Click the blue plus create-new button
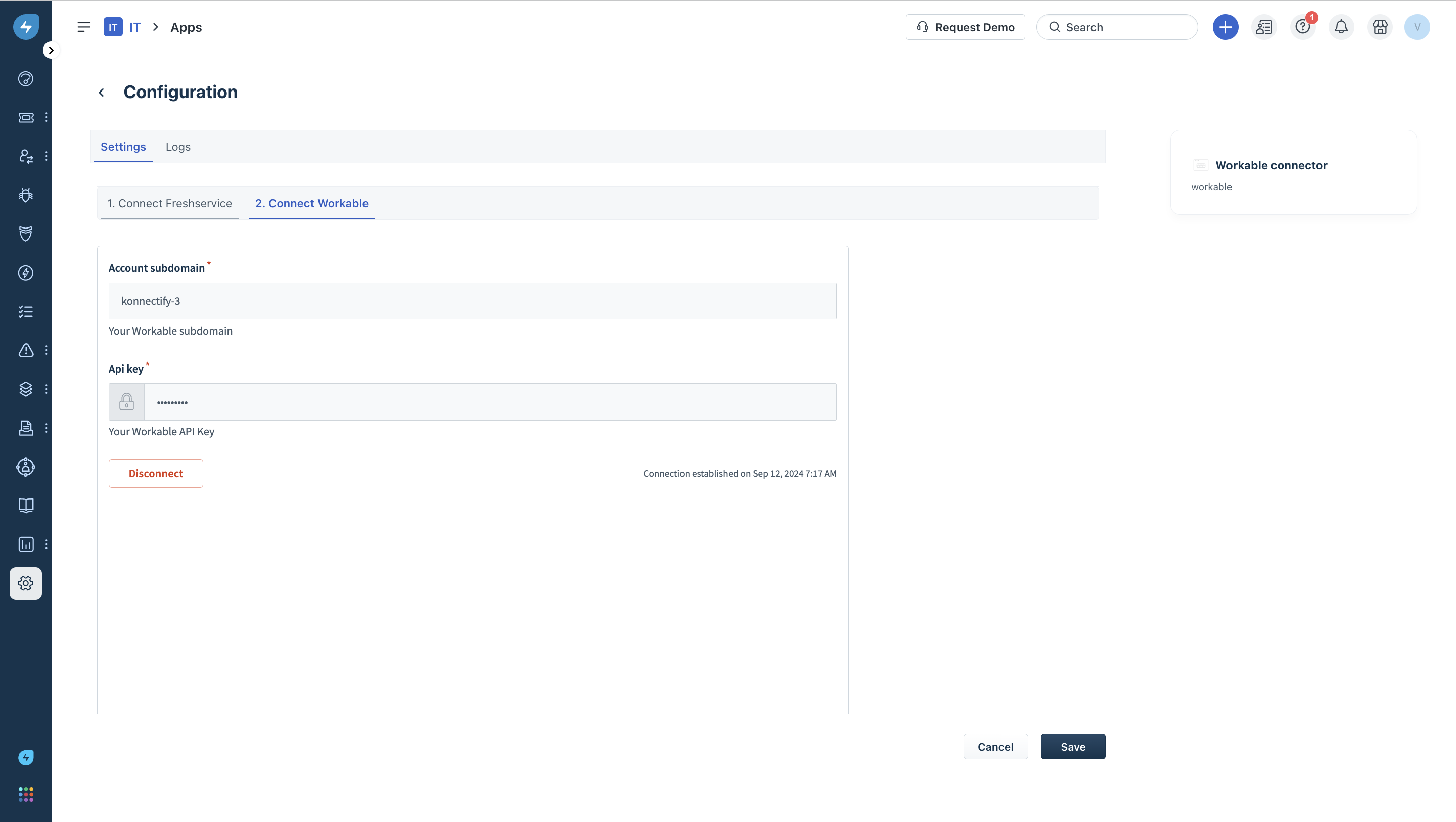 (1225, 27)
